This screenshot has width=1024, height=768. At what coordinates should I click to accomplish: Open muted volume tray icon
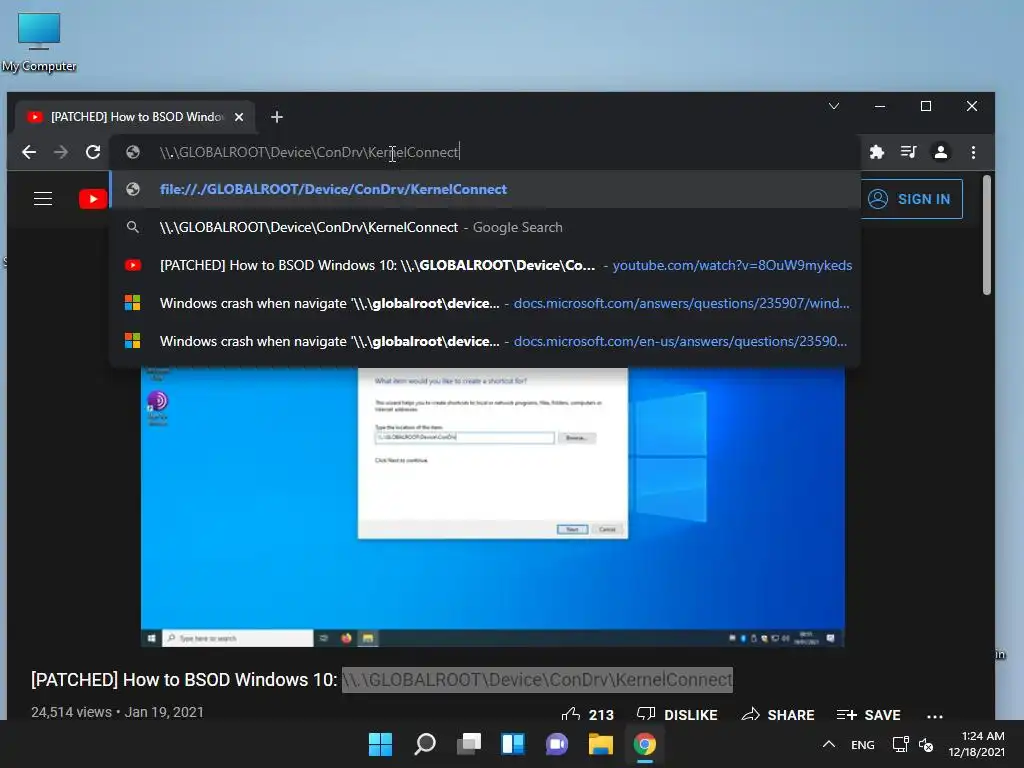(926, 744)
